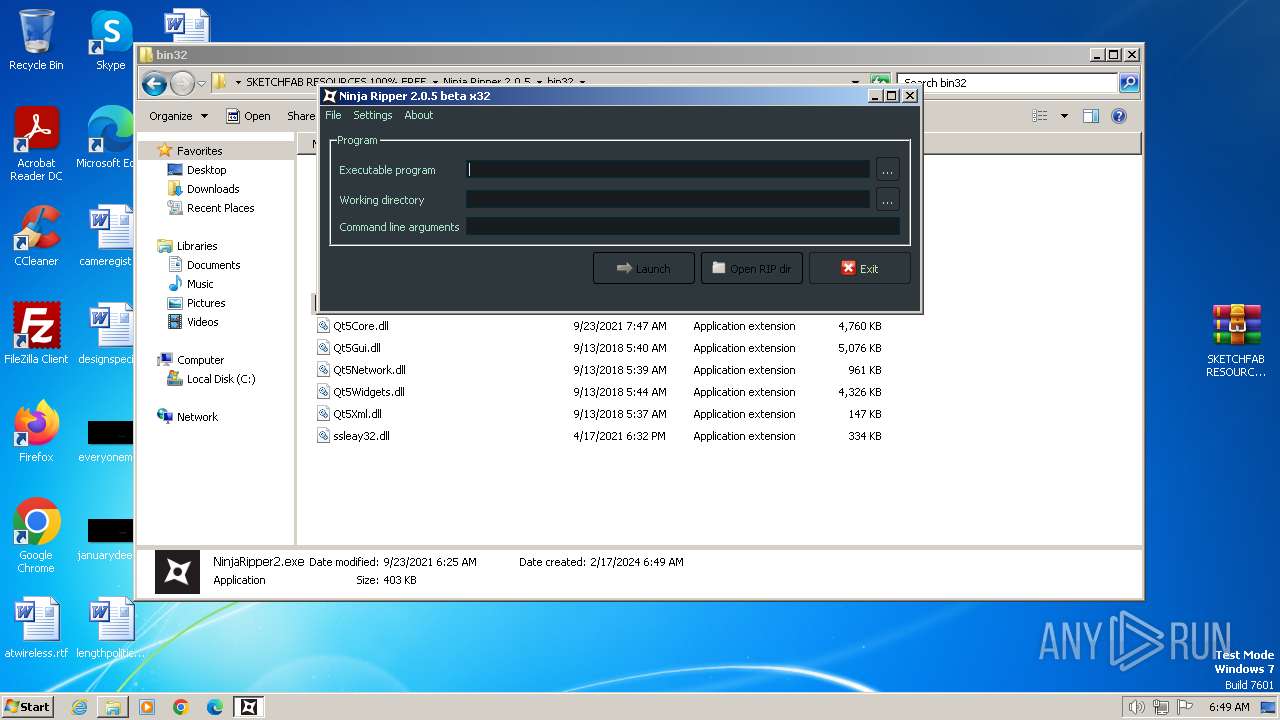
Task: Select the Firefox desktop shortcut
Action: pos(36,431)
